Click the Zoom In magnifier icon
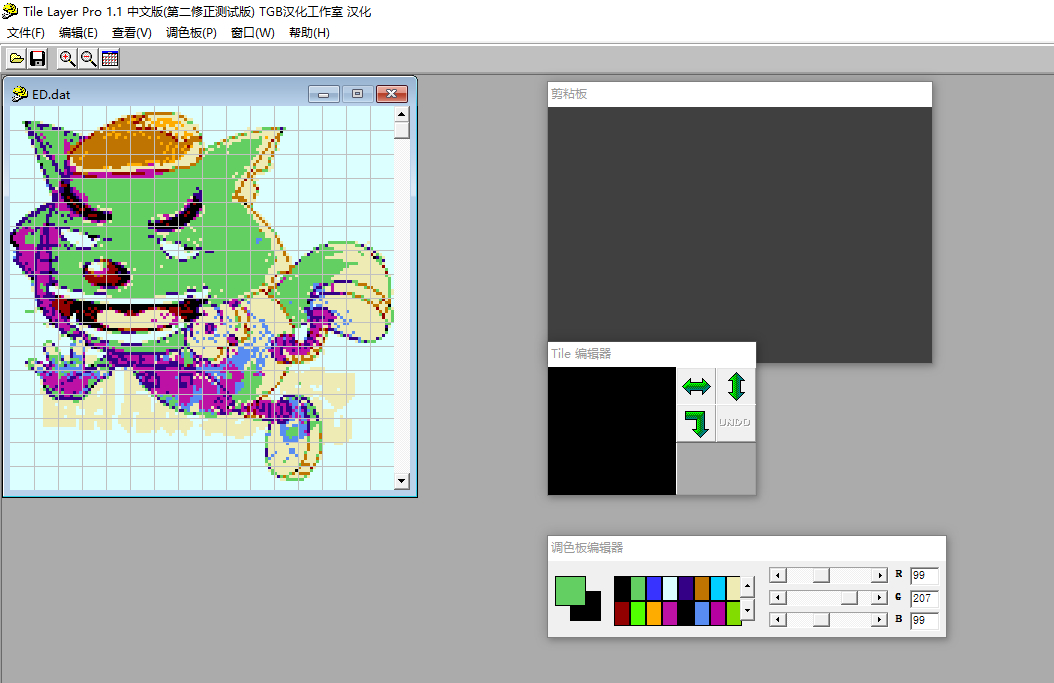Viewport: 1054px width, 683px height. [x=67, y=59]
